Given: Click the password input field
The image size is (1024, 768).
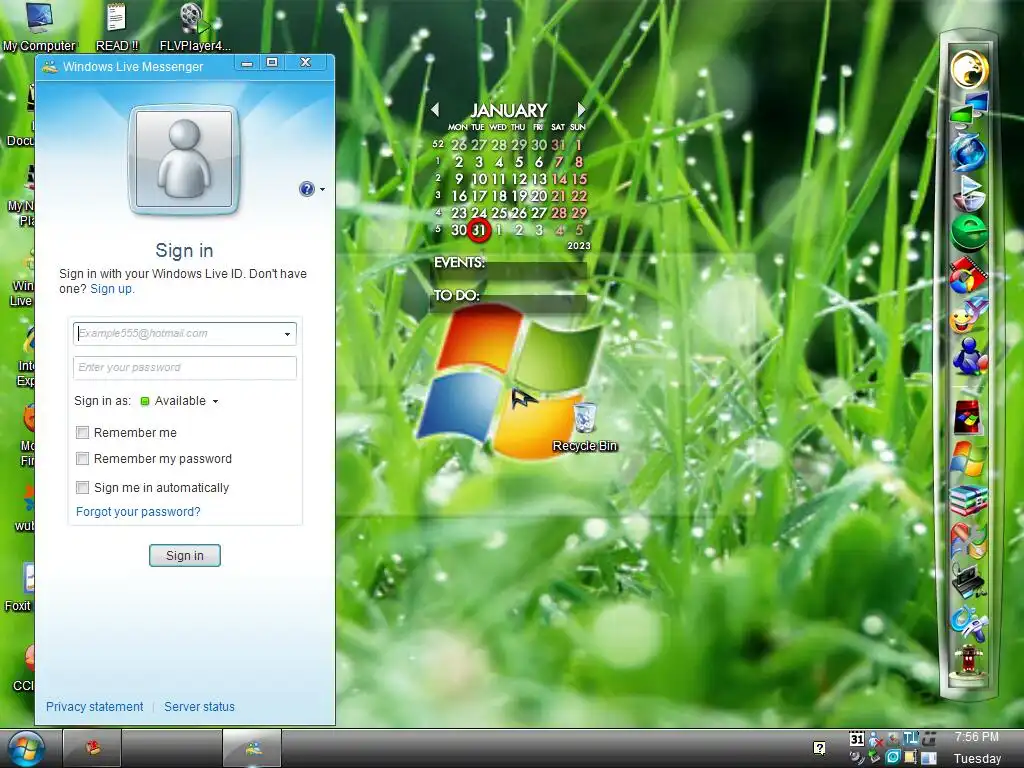Looking at the screenshot, I should pyautogui.click(x=185, y=368).
